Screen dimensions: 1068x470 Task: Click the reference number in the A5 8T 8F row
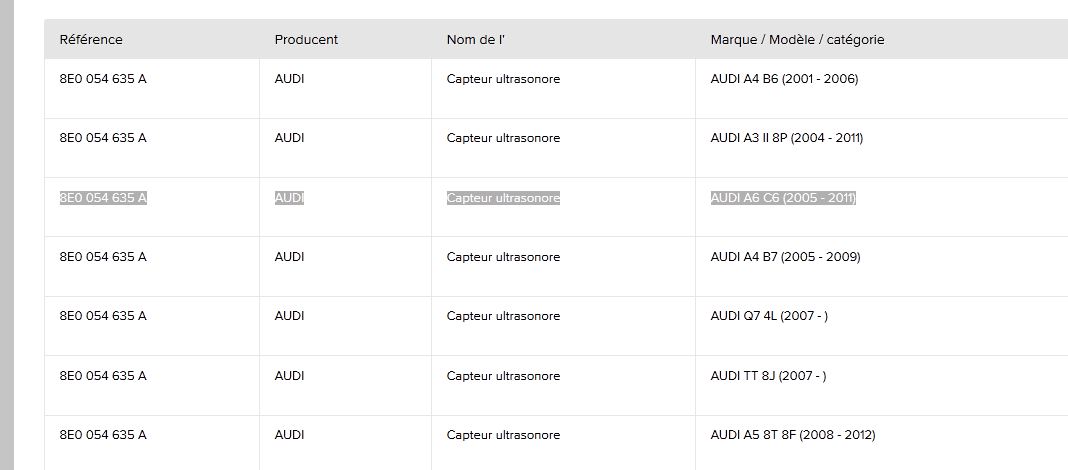pyautogui.click(x=103, y=435)
